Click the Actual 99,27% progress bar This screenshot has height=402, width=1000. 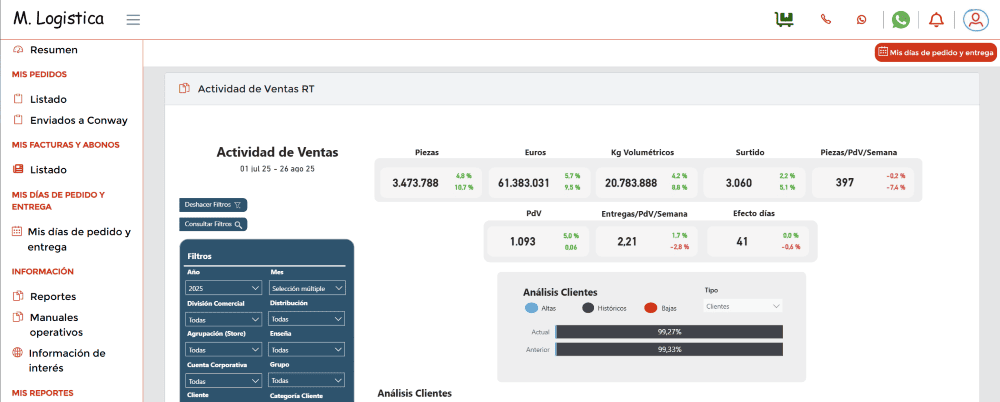(669, 331)
